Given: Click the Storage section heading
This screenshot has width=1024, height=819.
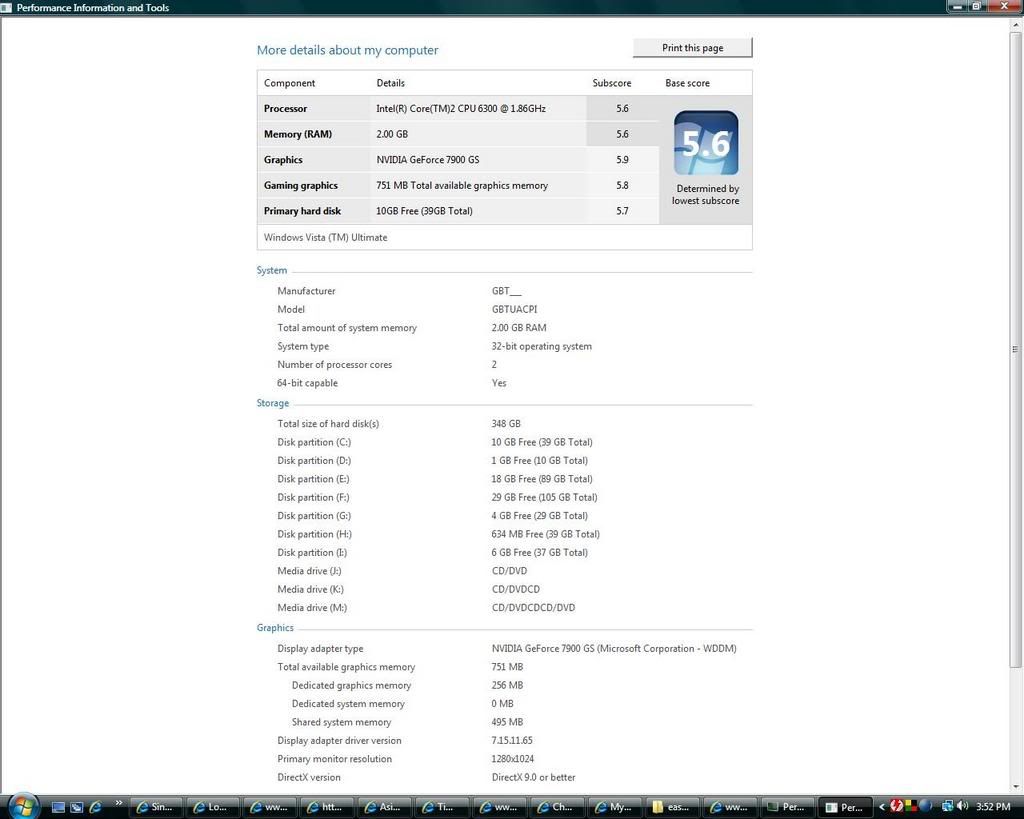Looking at the screenshot, I should click(272, 403).
